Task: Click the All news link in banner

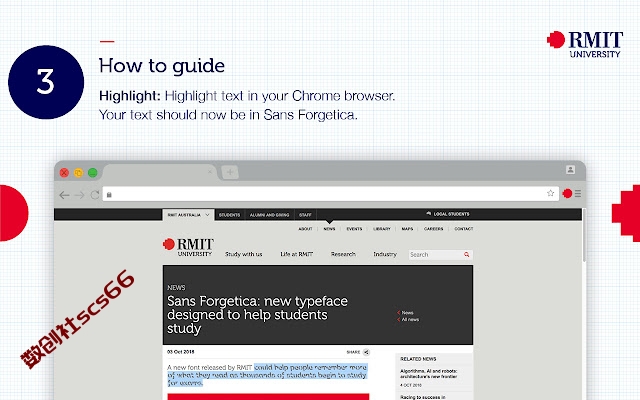Action: [408, 320]
